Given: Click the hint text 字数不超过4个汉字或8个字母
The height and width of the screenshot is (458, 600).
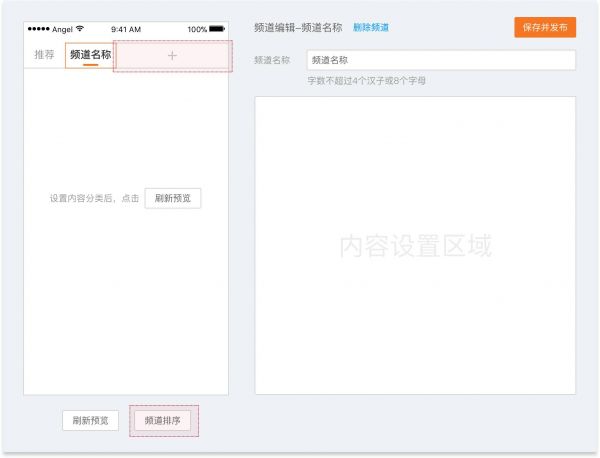Looking at the screenshot, I should point(367,81).
